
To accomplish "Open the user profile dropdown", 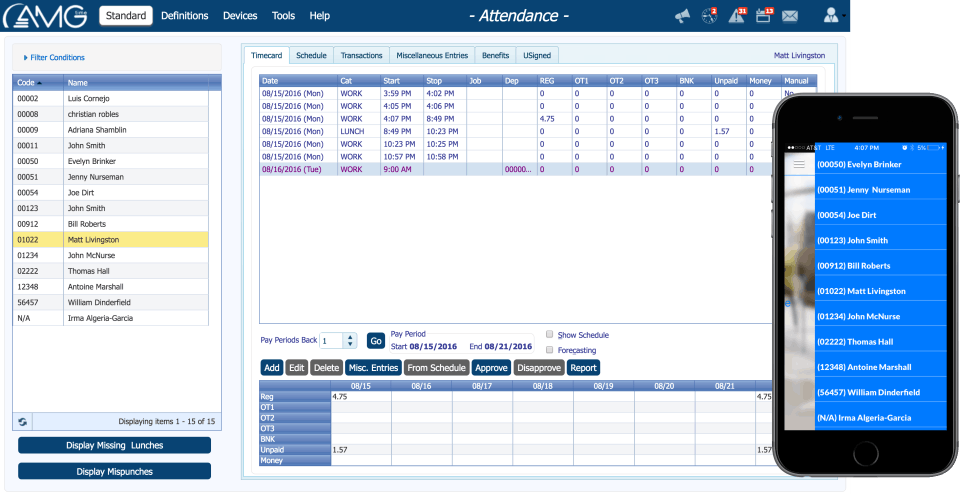I will [833, 16].
